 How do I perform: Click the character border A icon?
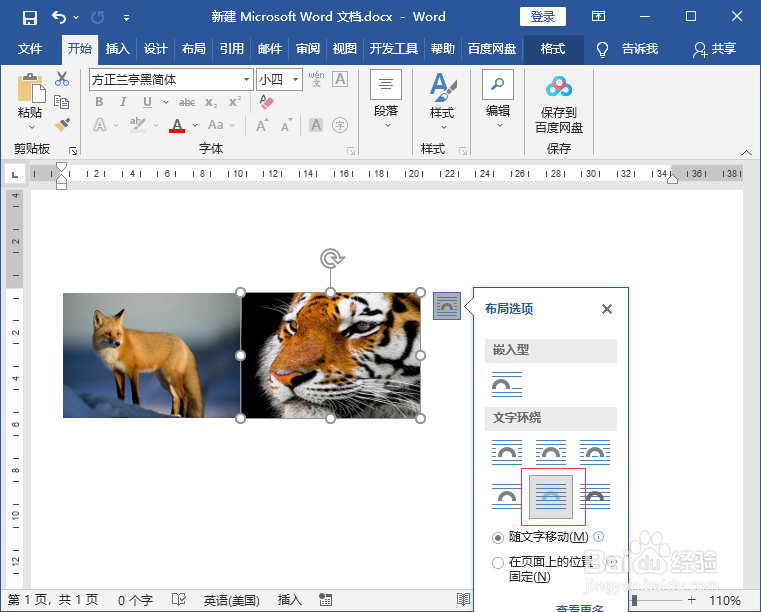(340, 79)
